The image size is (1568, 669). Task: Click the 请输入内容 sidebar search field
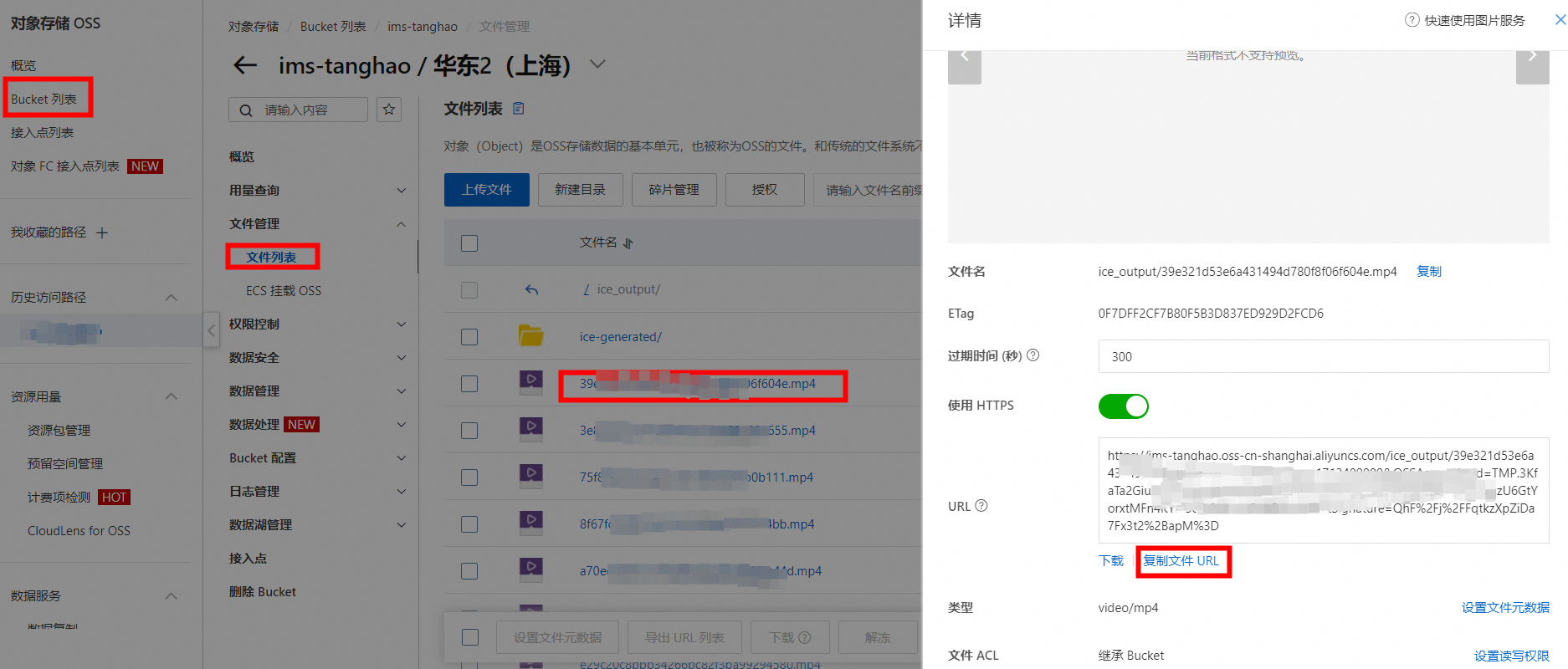tap(298, 110)
